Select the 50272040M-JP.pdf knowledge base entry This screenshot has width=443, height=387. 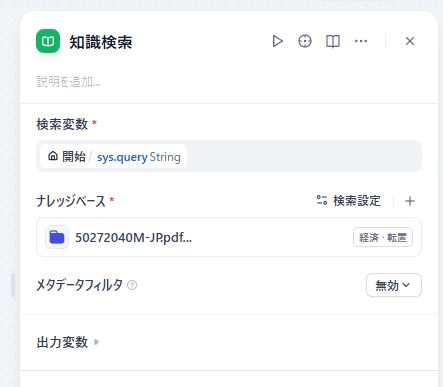[229, 237]
